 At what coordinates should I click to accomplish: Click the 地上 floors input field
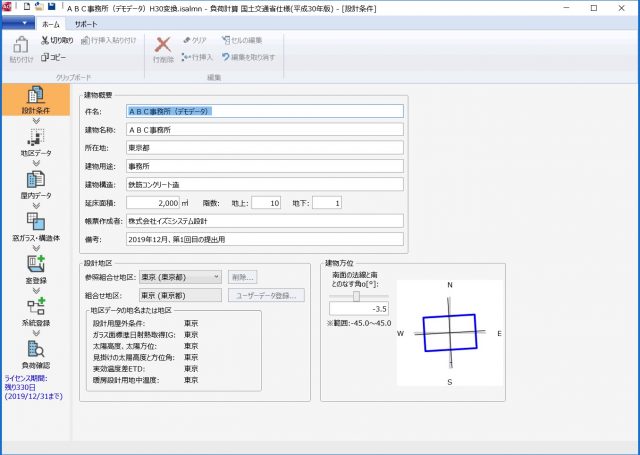tap(266, 203)
